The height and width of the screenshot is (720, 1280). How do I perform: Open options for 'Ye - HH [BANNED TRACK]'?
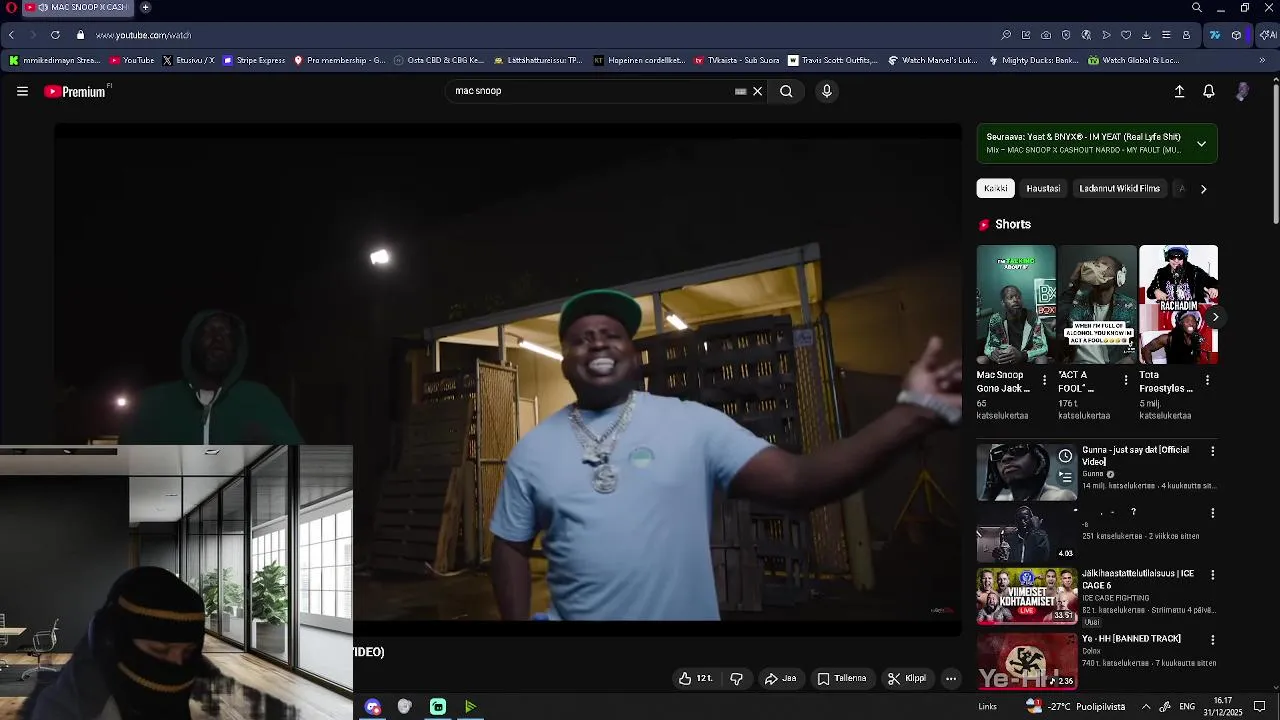(x=1212, y=640)
